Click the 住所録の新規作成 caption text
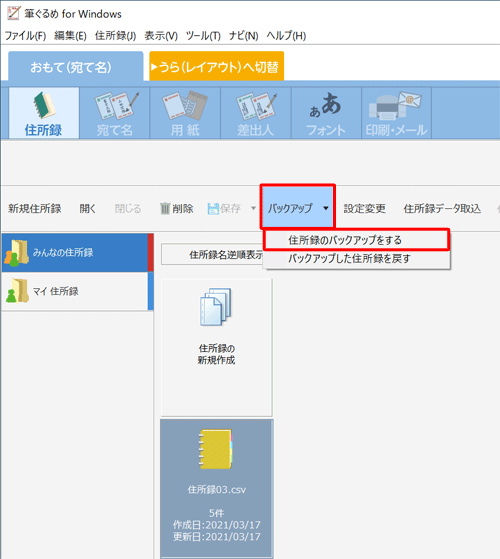This screenshot has width=500, height=559. coord(216,354)
